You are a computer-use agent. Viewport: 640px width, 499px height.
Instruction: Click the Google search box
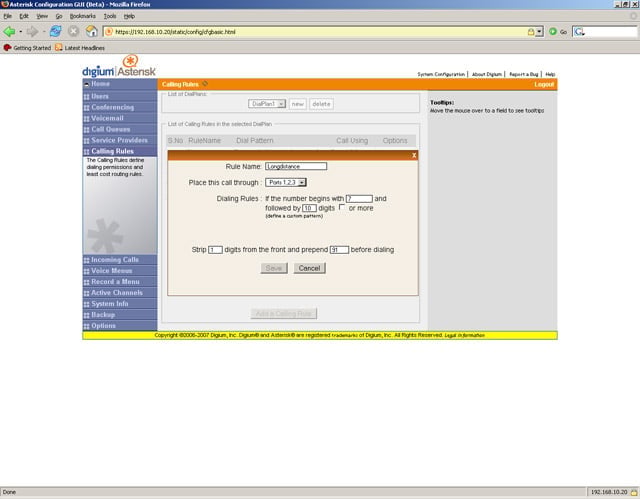click(605, 32)
